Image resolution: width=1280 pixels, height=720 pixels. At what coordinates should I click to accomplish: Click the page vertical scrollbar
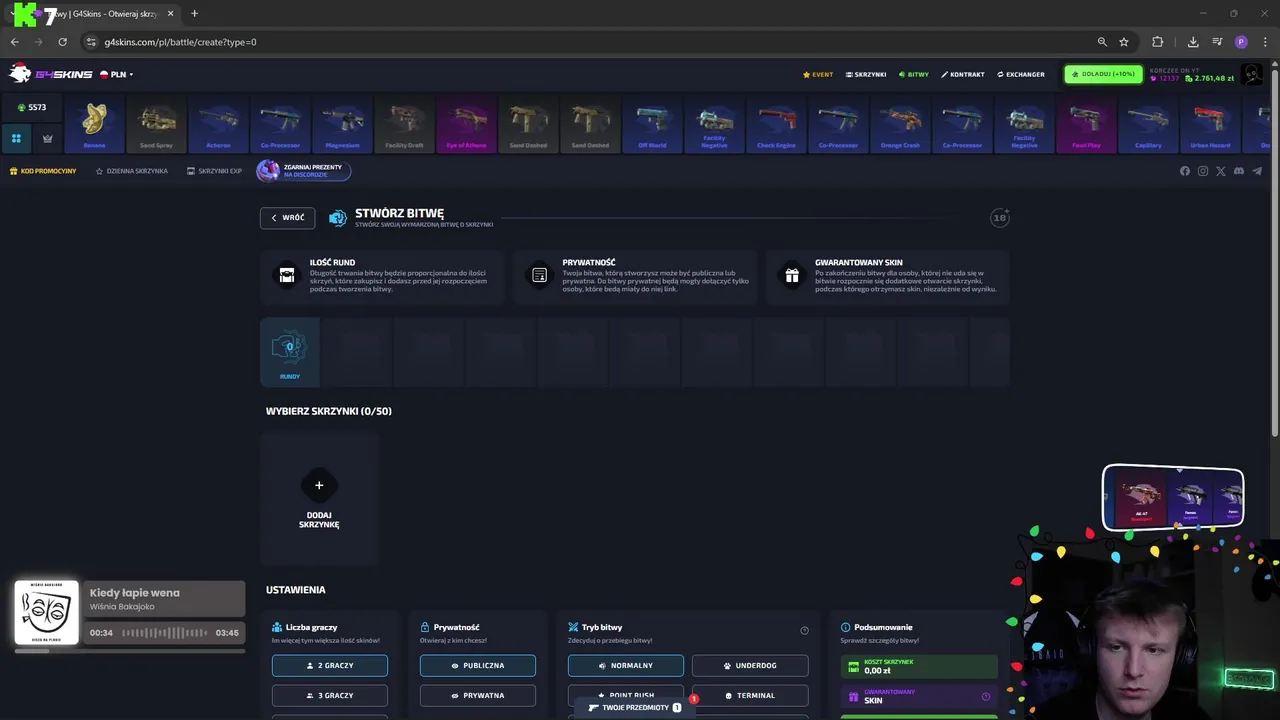pos(1274,250)
